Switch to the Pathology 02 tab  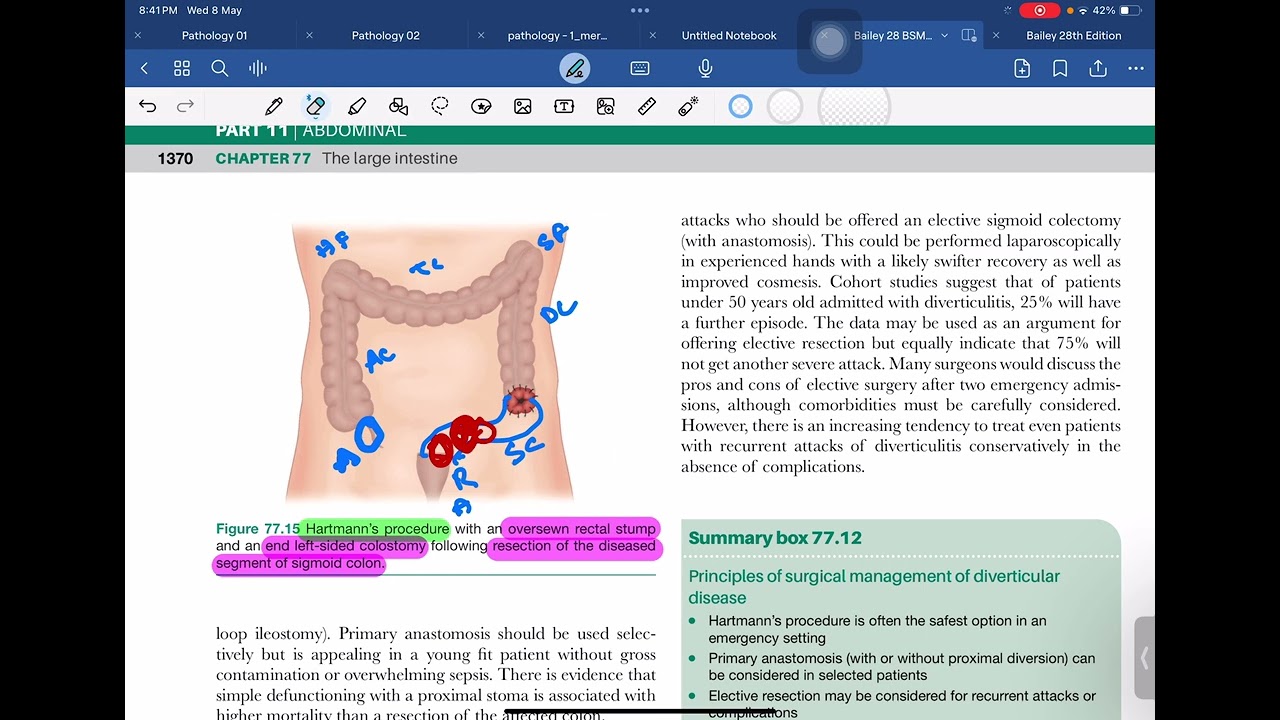(385, 35)
